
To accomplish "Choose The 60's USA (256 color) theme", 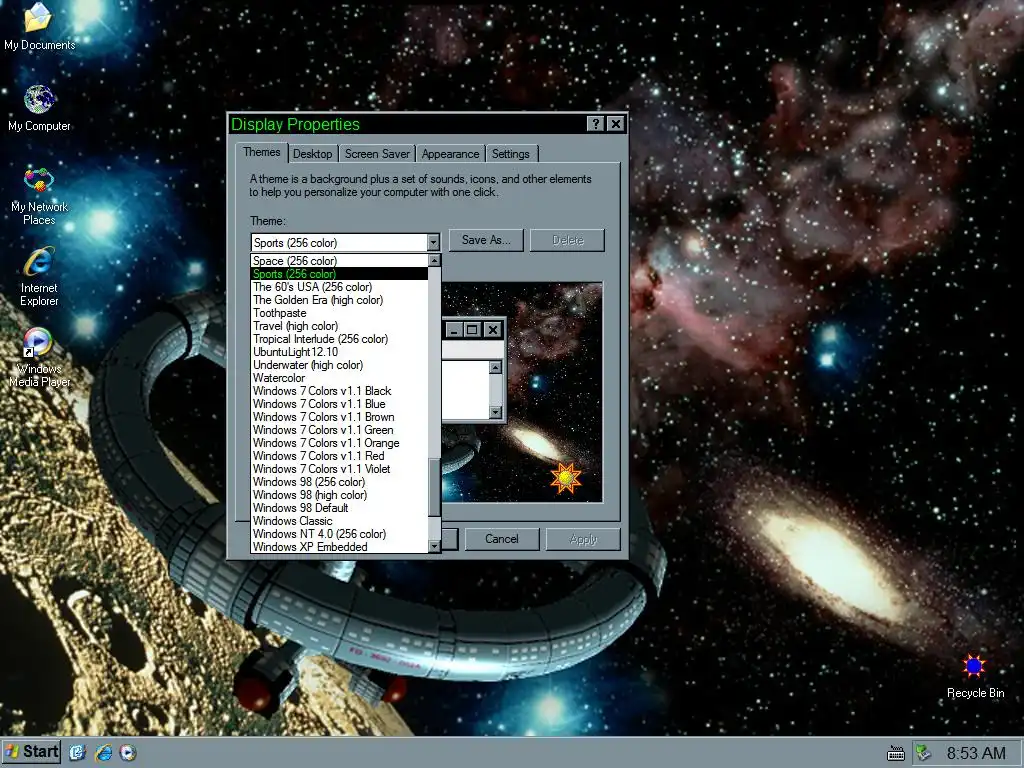I will point(340,287).
